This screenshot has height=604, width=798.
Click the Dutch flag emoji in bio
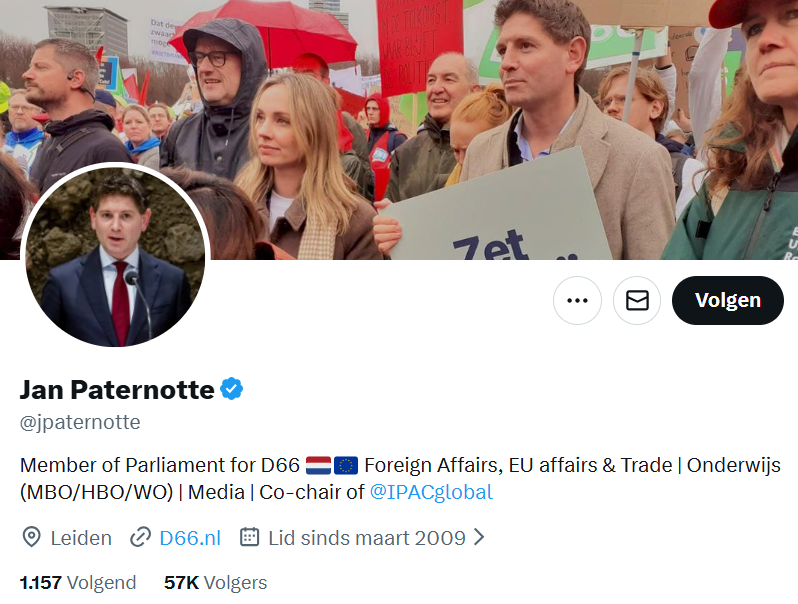pos(319,465)
